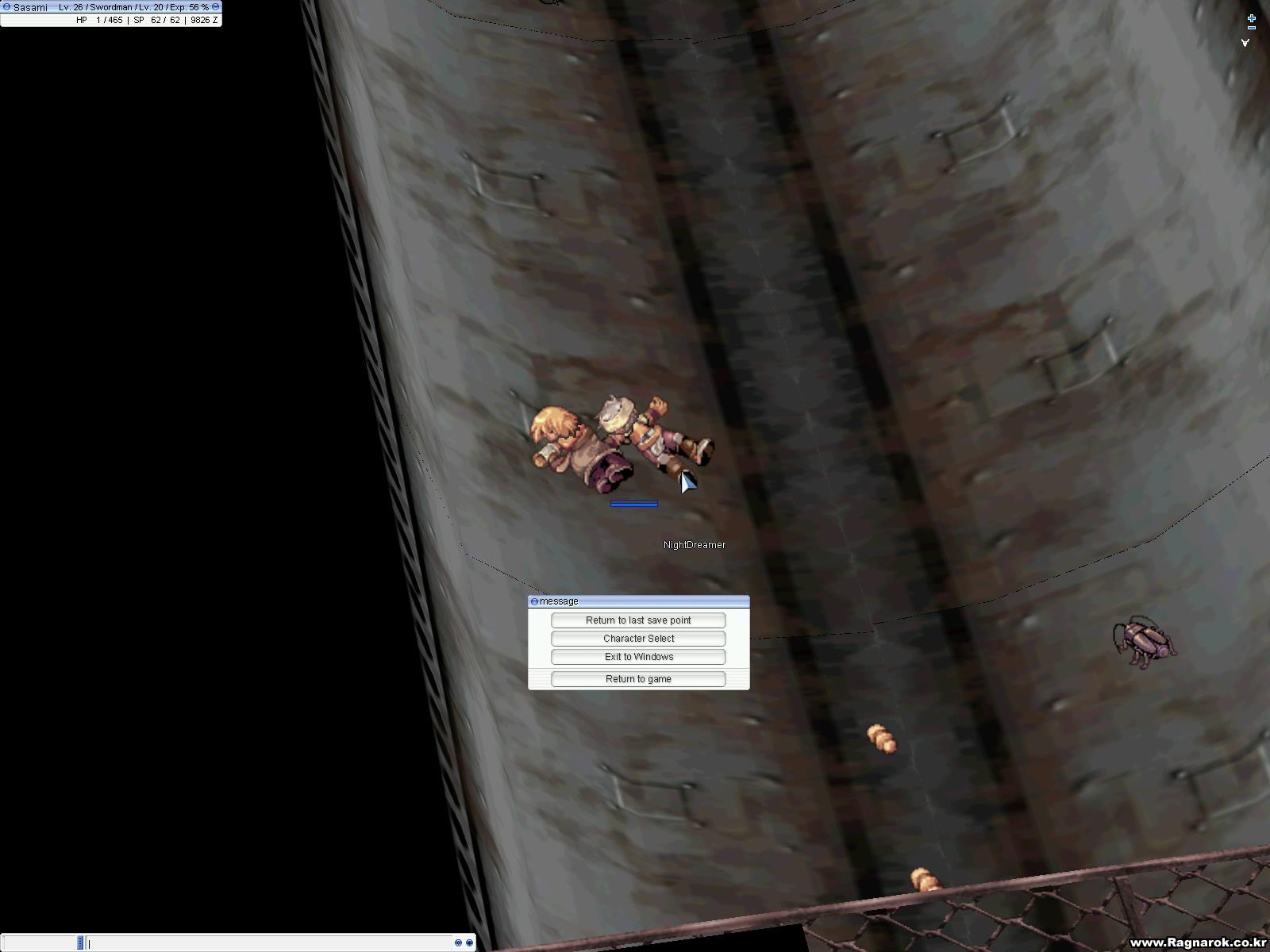Click the 'message' dialog title bar
Screen dimensions: 1270x952
(639, 601)
